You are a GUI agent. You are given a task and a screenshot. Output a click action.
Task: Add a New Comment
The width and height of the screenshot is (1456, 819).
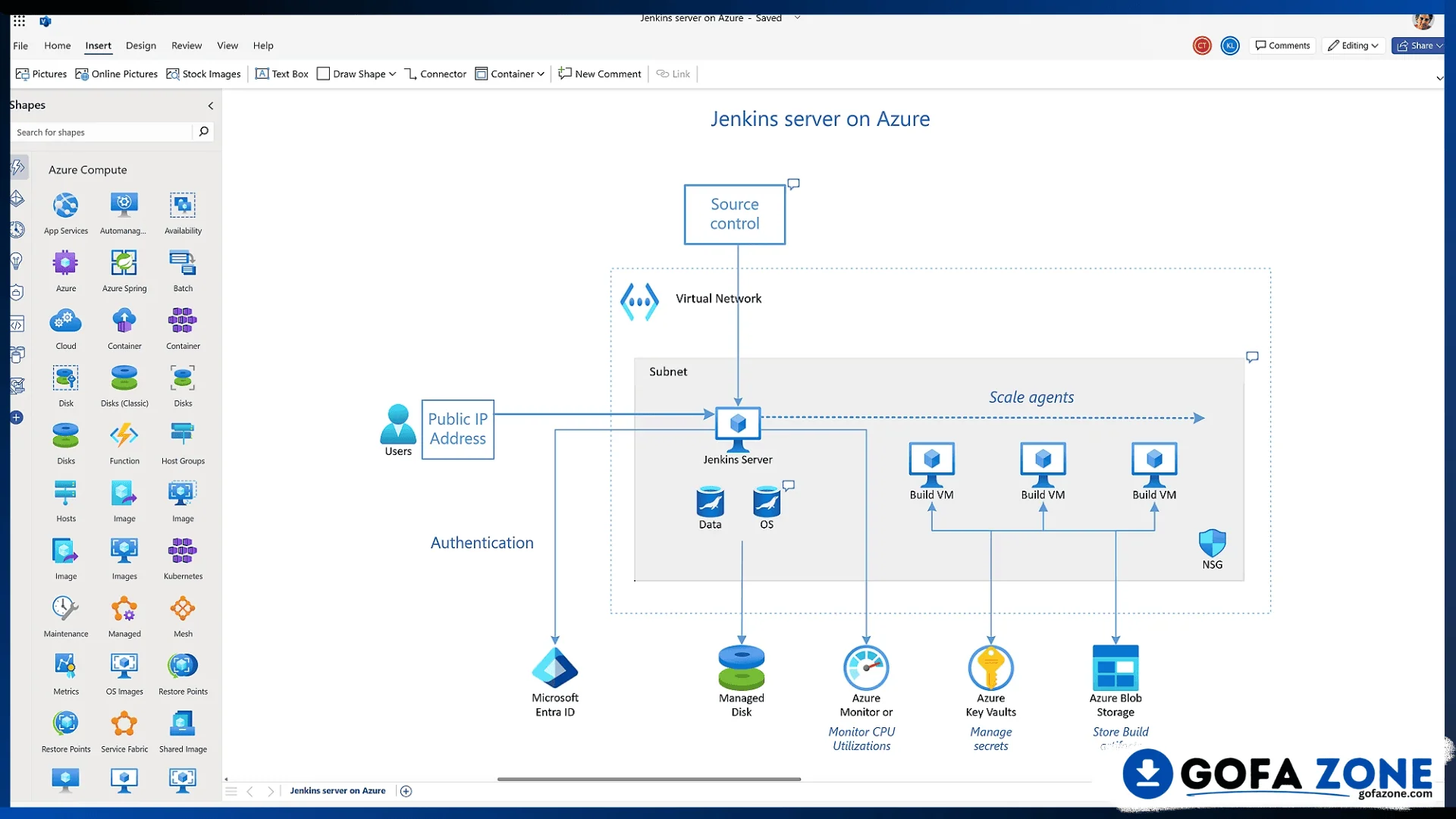(600, 74)
